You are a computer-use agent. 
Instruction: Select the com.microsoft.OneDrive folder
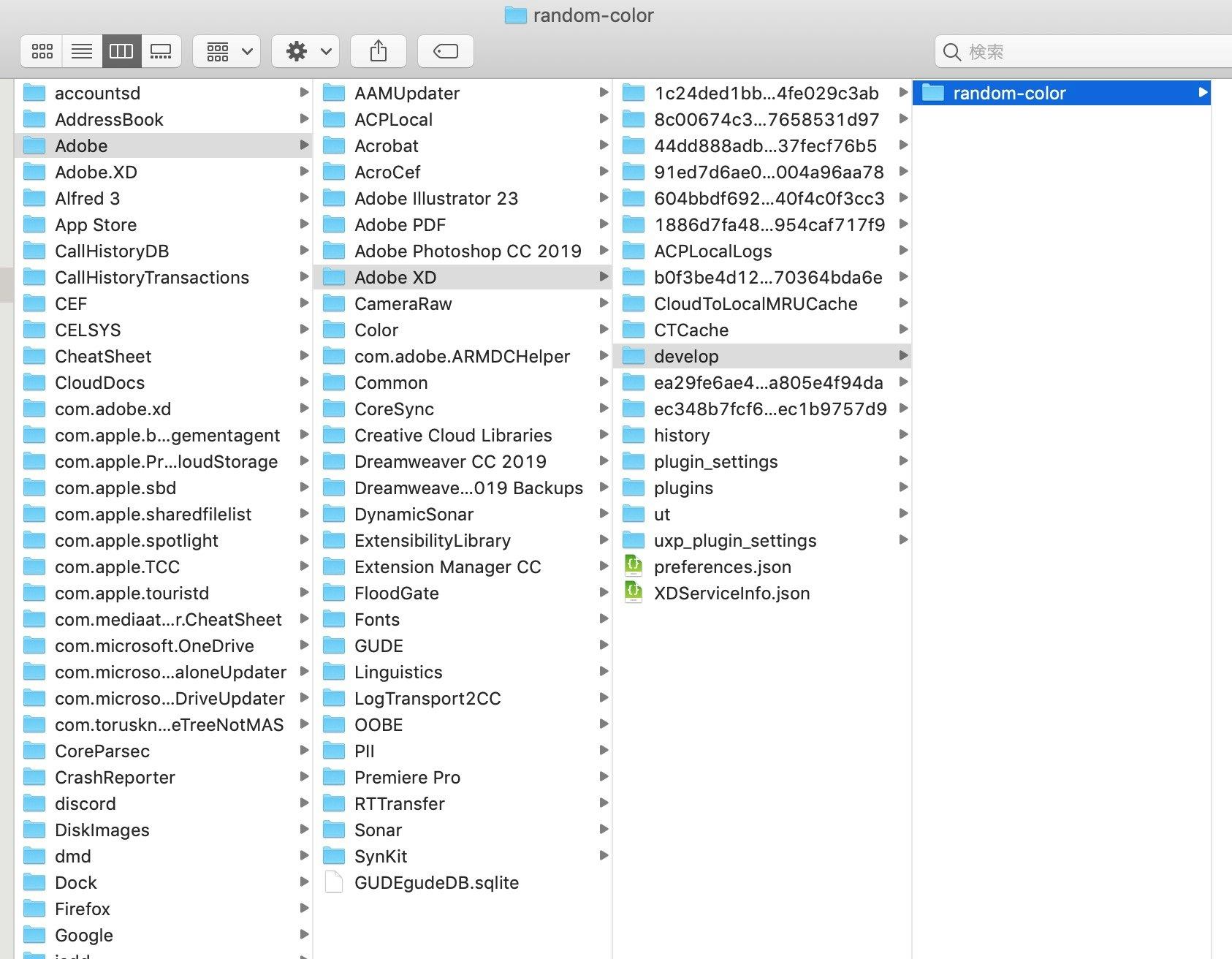(x=163, y=645)
